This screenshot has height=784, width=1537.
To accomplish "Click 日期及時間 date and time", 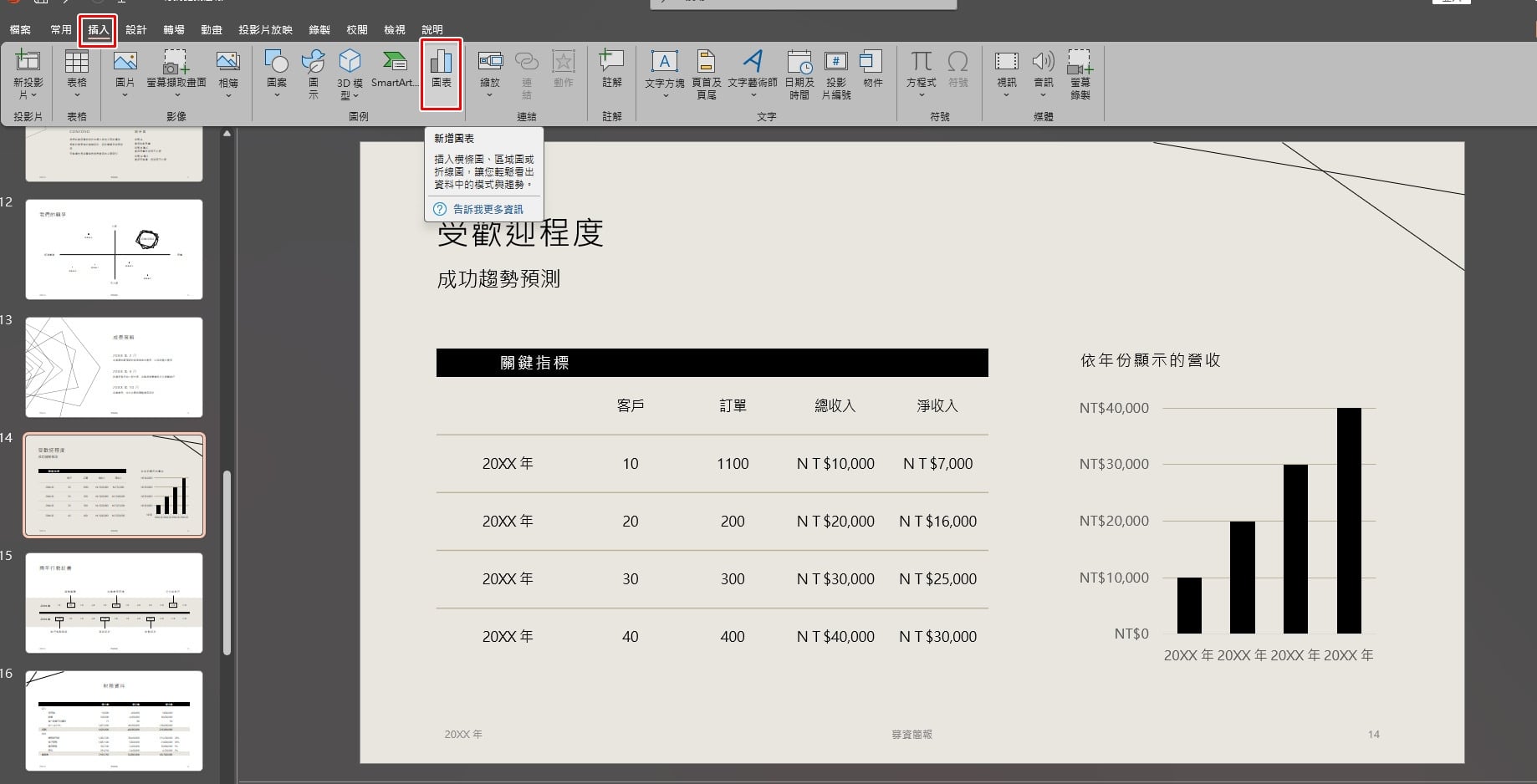I will point(799,74).
